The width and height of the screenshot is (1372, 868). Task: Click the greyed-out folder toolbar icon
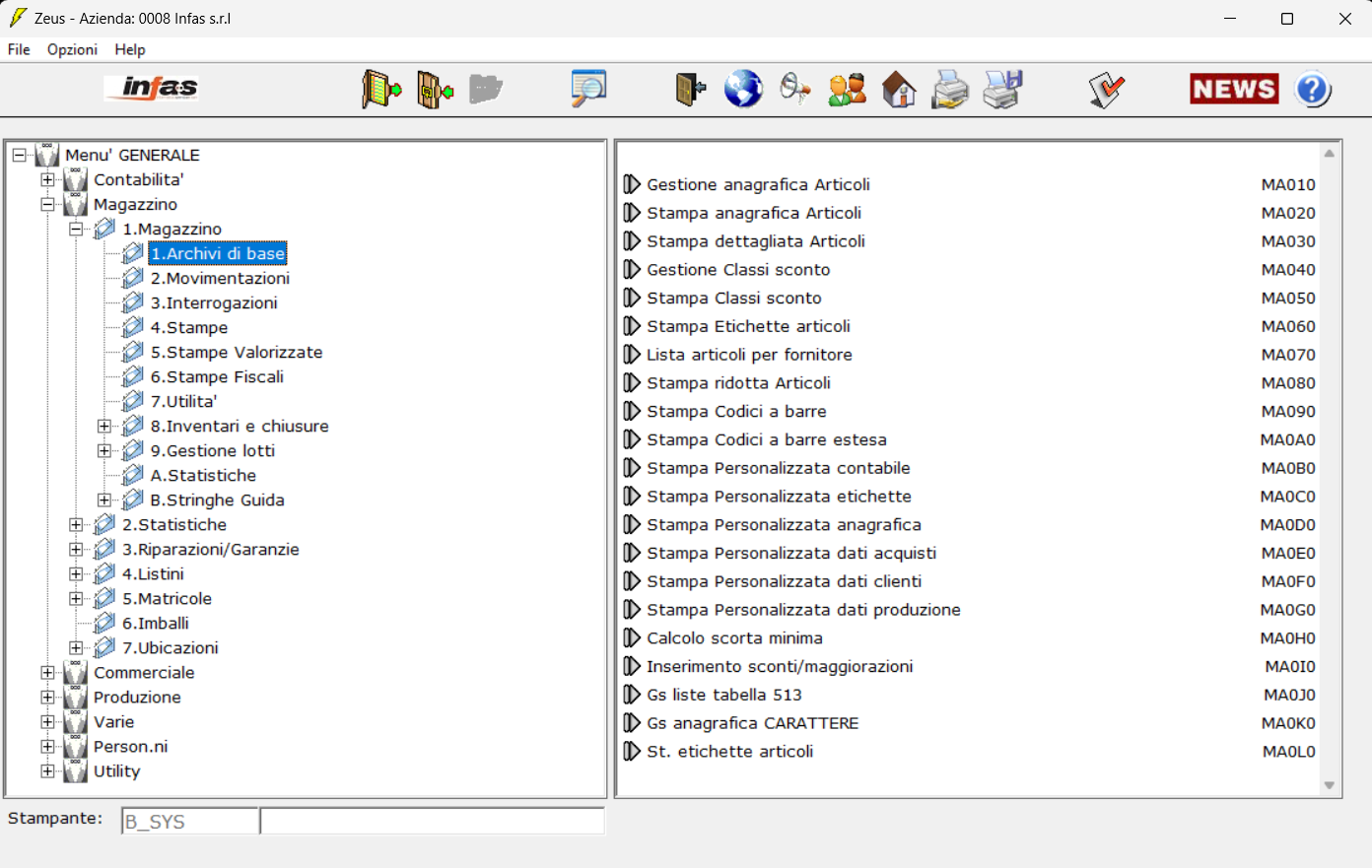pos(485,90)
